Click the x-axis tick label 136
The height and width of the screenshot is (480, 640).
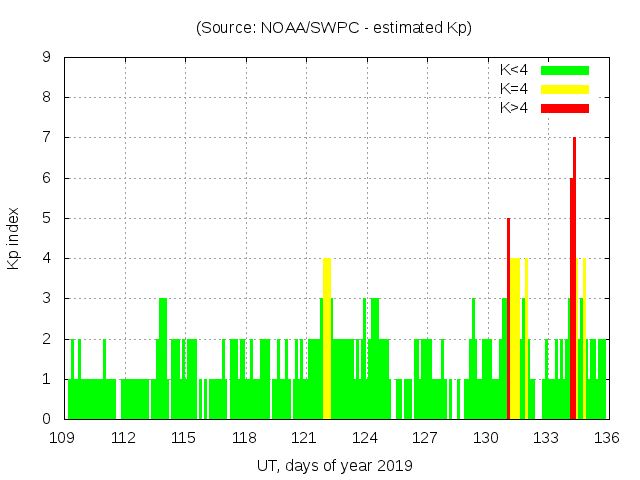click(x=606, y=438)
